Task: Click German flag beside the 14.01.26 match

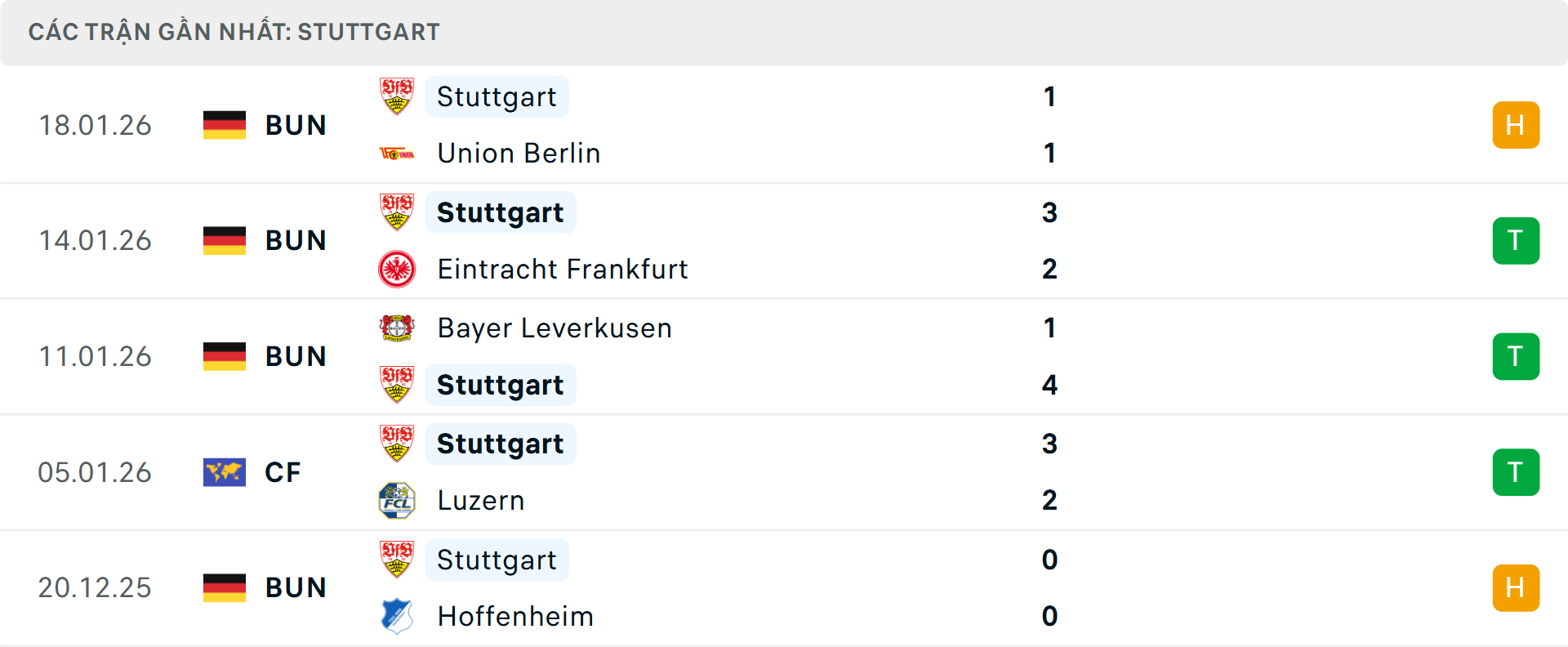Action: pyautogui.click(x=225, y=240)
